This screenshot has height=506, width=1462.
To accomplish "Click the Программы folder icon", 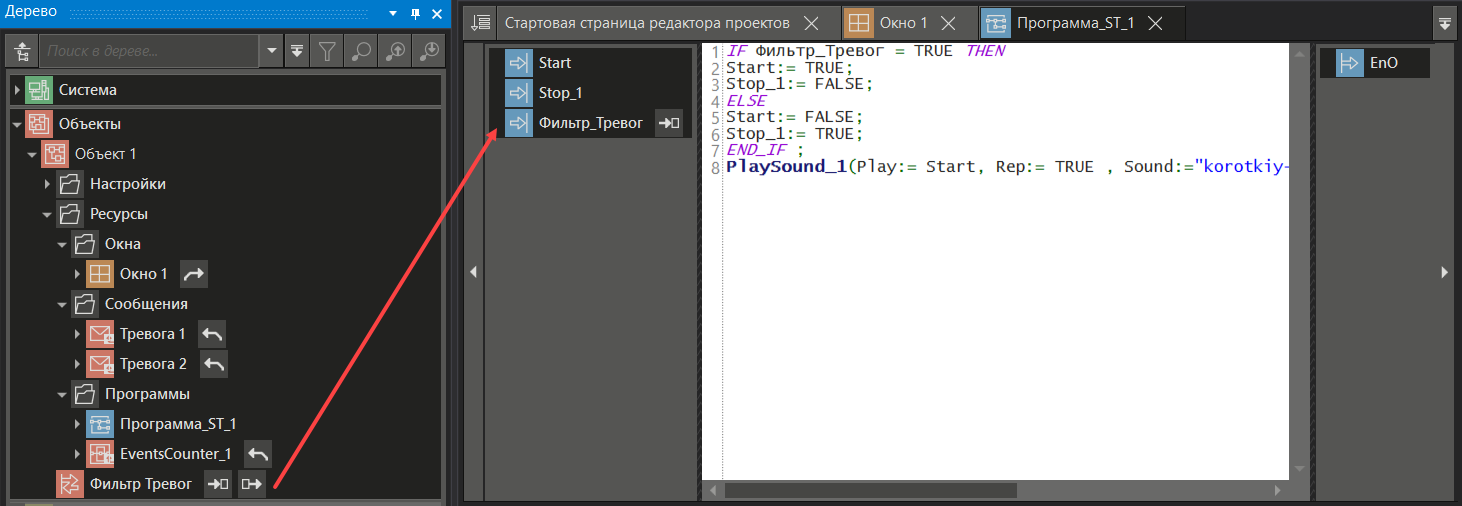I will coord(85,394).
